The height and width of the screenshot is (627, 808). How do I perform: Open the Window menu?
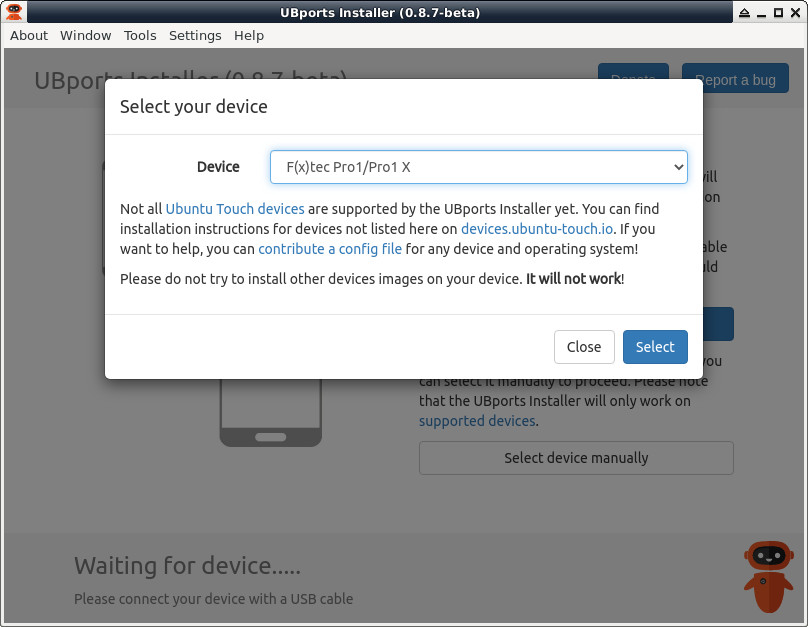click(x=86, y=36)
